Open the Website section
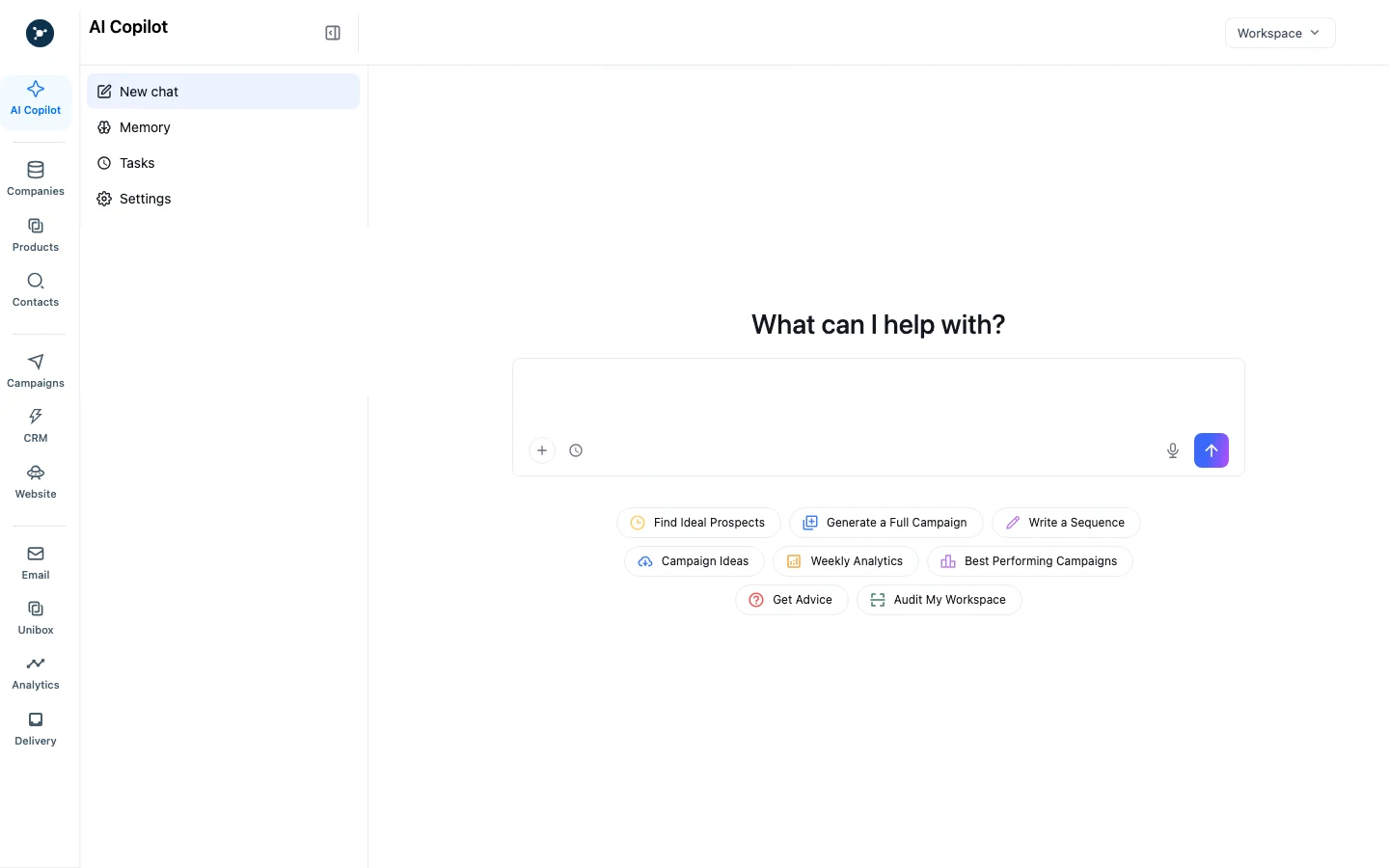Viewport: 1389px width, 868px height. [36, 482]
